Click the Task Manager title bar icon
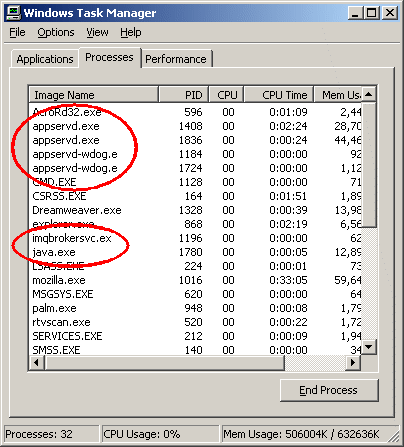 point(14,13)
